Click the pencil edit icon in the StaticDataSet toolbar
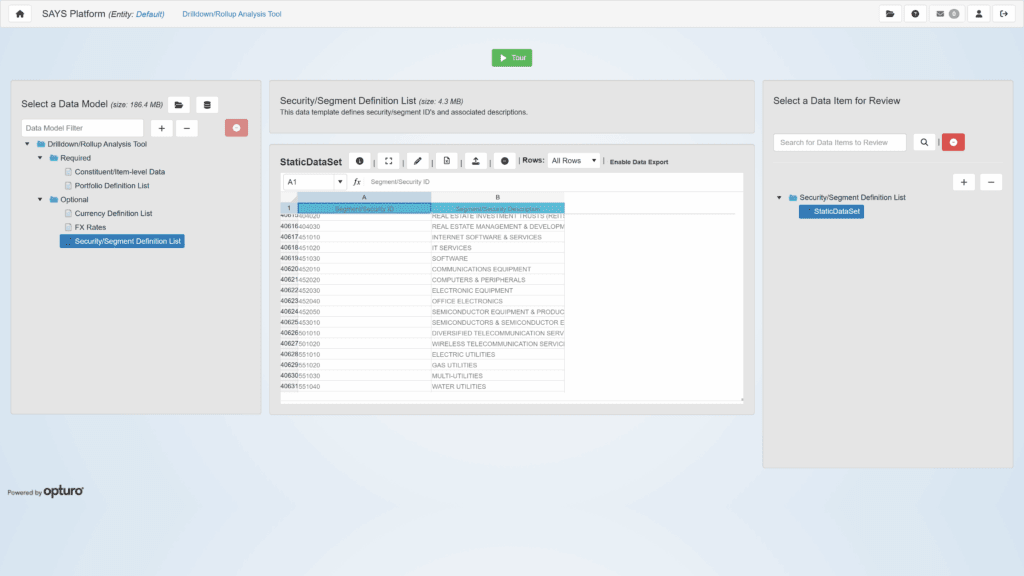Viewport: 1024px width, 576px height. pos(418,160)
